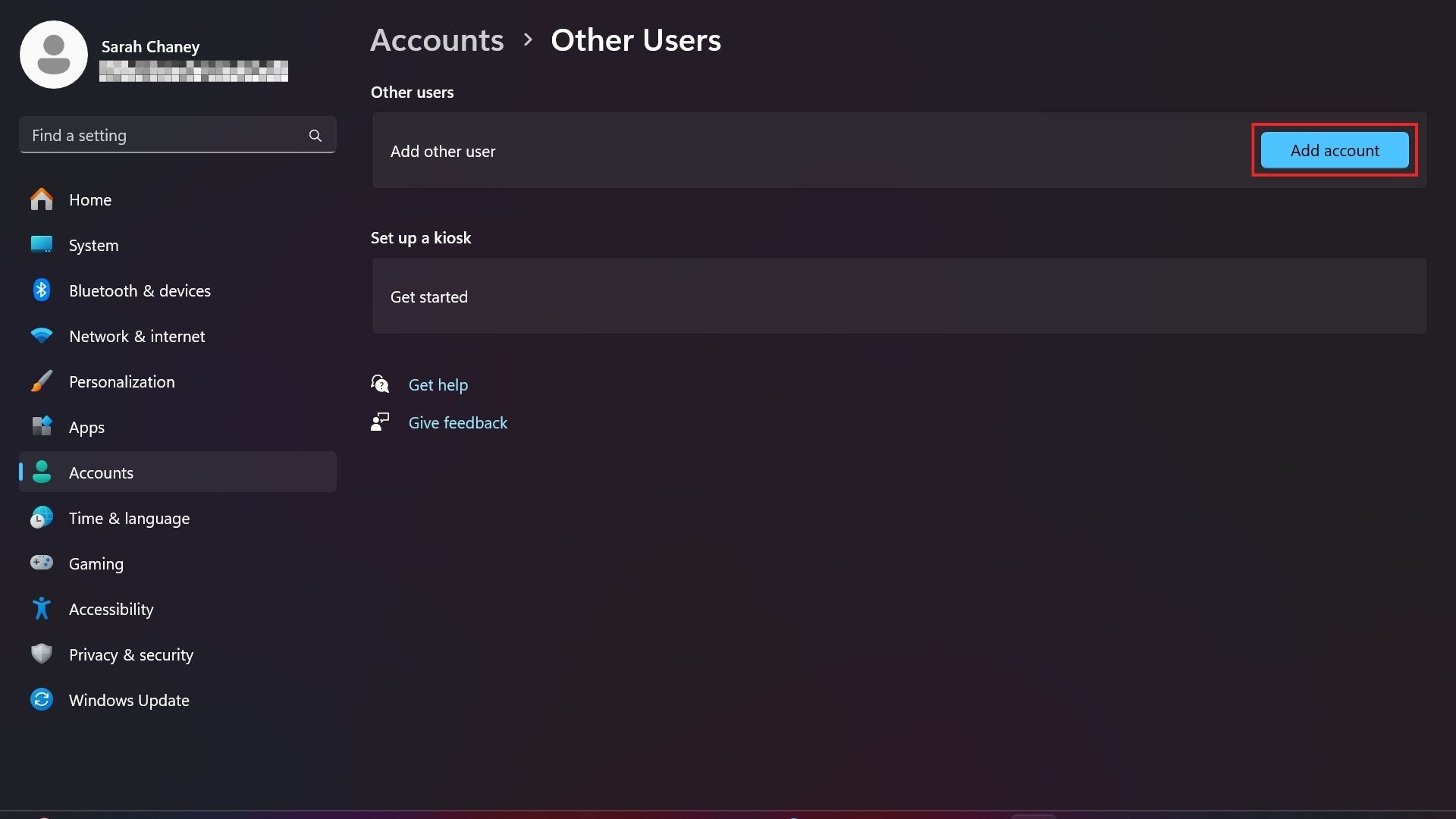Click the Home settings icon

pos(41,200)
